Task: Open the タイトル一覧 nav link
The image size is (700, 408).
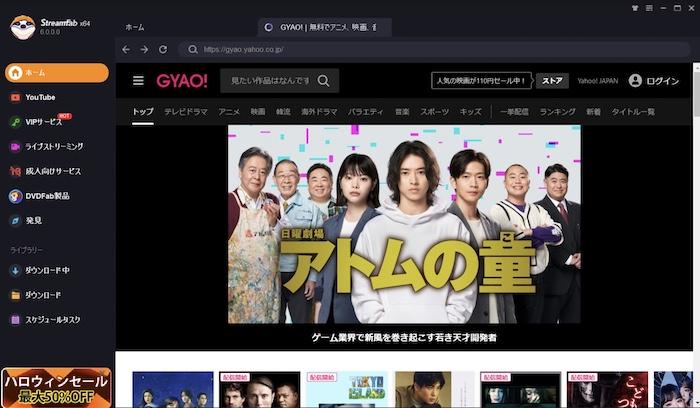Action: [x=633, y=112]
